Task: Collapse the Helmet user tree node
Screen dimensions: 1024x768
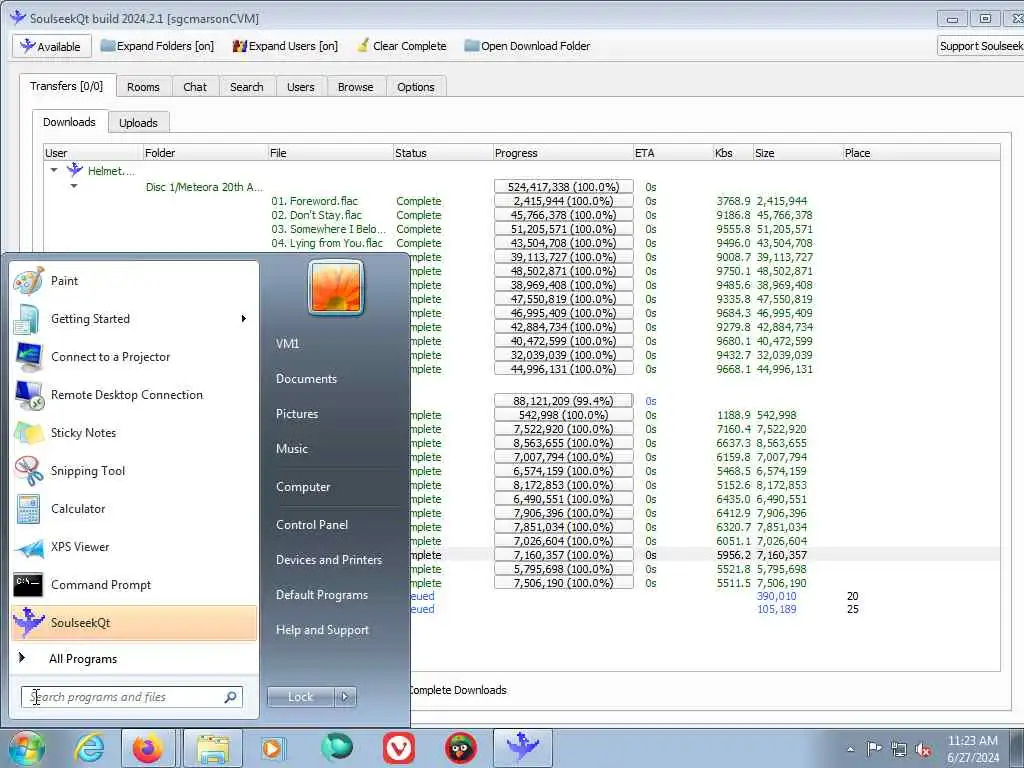Action: tap(54, 170)
